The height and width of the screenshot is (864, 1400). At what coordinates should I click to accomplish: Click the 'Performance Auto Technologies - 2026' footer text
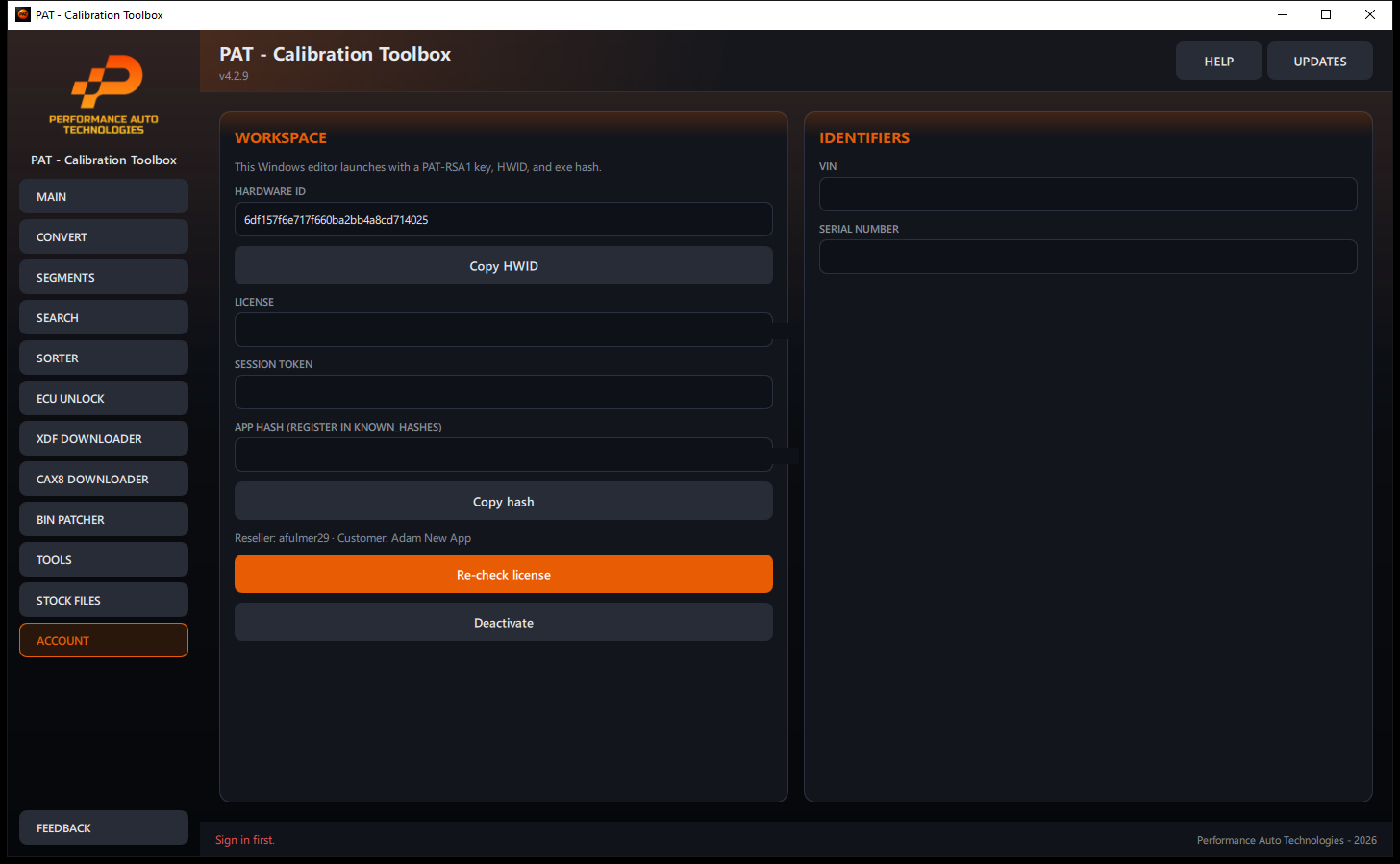coord(1287,840)
